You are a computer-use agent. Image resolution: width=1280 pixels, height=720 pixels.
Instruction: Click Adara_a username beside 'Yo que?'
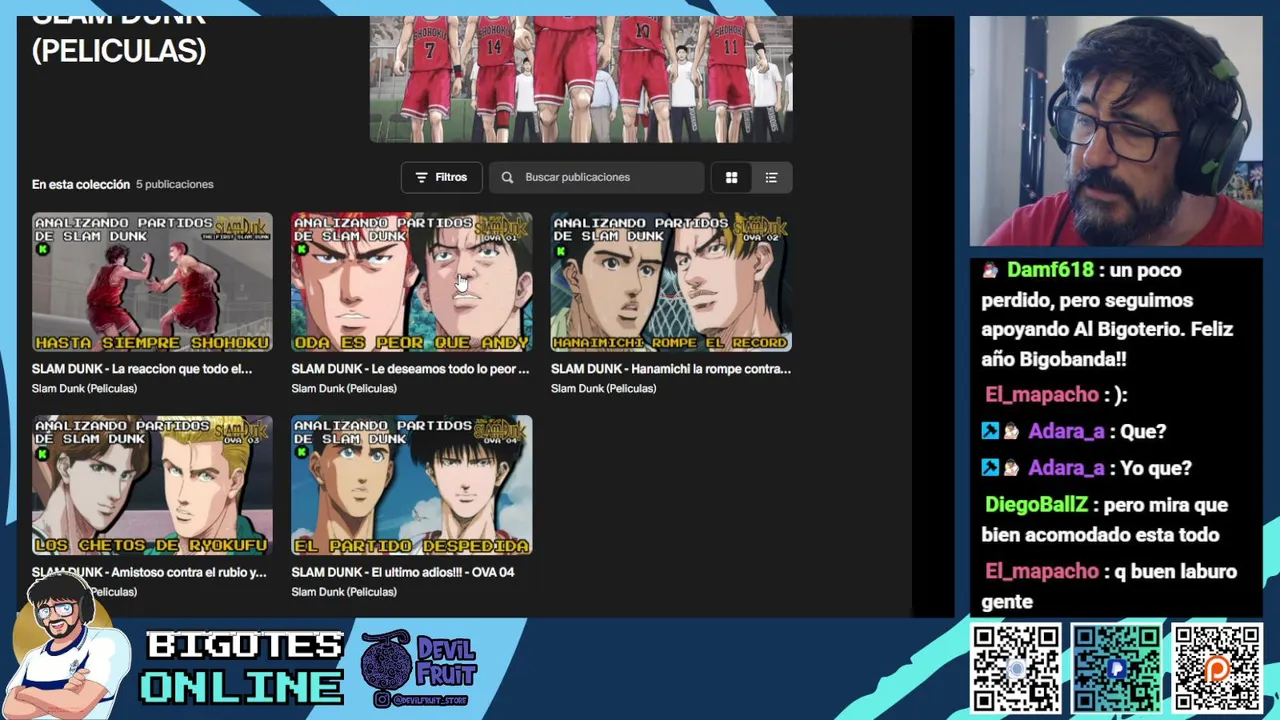pyautogui.click(x=1066, y=468)
